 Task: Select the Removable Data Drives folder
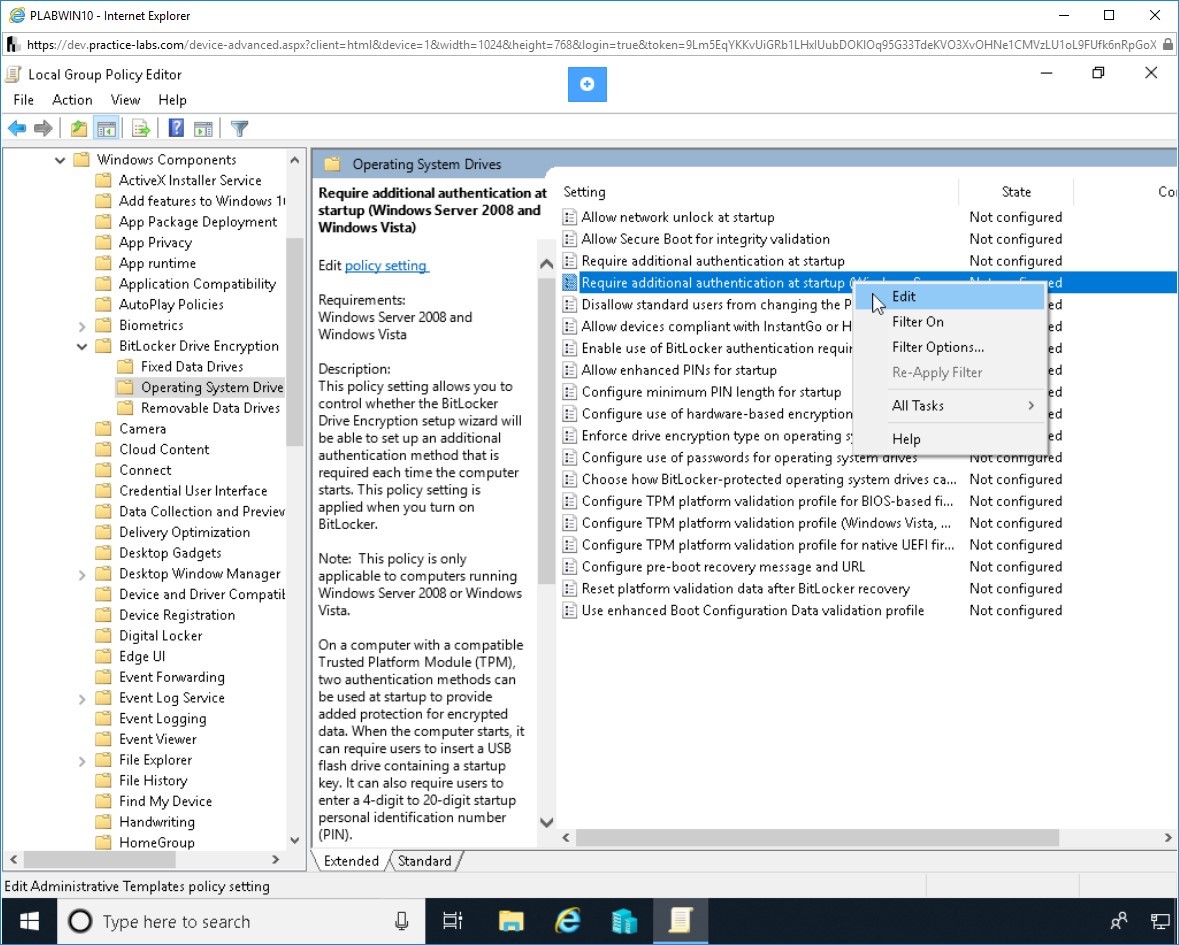click(211, 408)
